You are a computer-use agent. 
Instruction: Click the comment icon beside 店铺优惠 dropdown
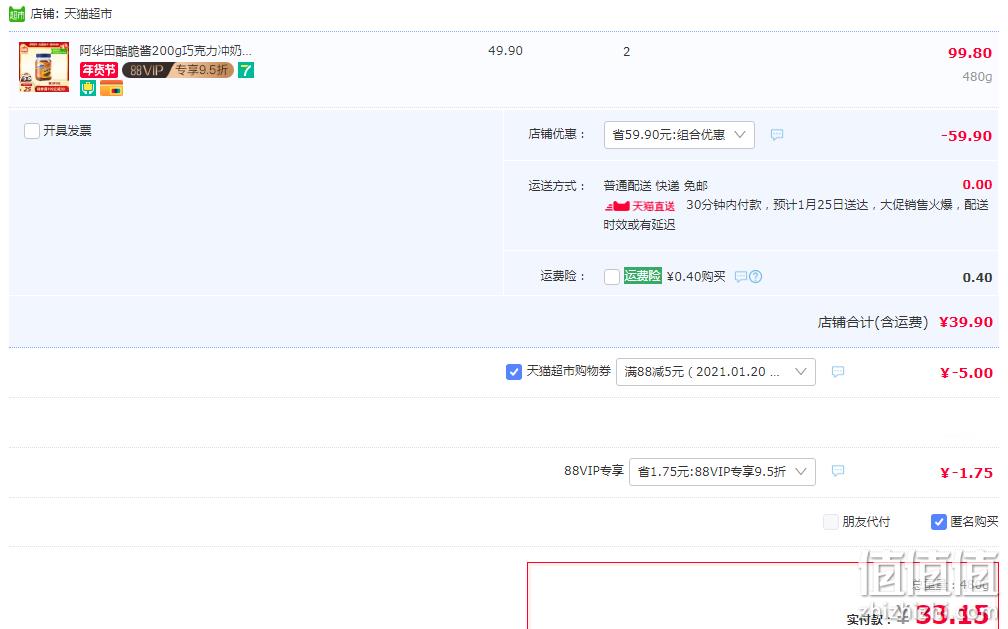point(777,134)
